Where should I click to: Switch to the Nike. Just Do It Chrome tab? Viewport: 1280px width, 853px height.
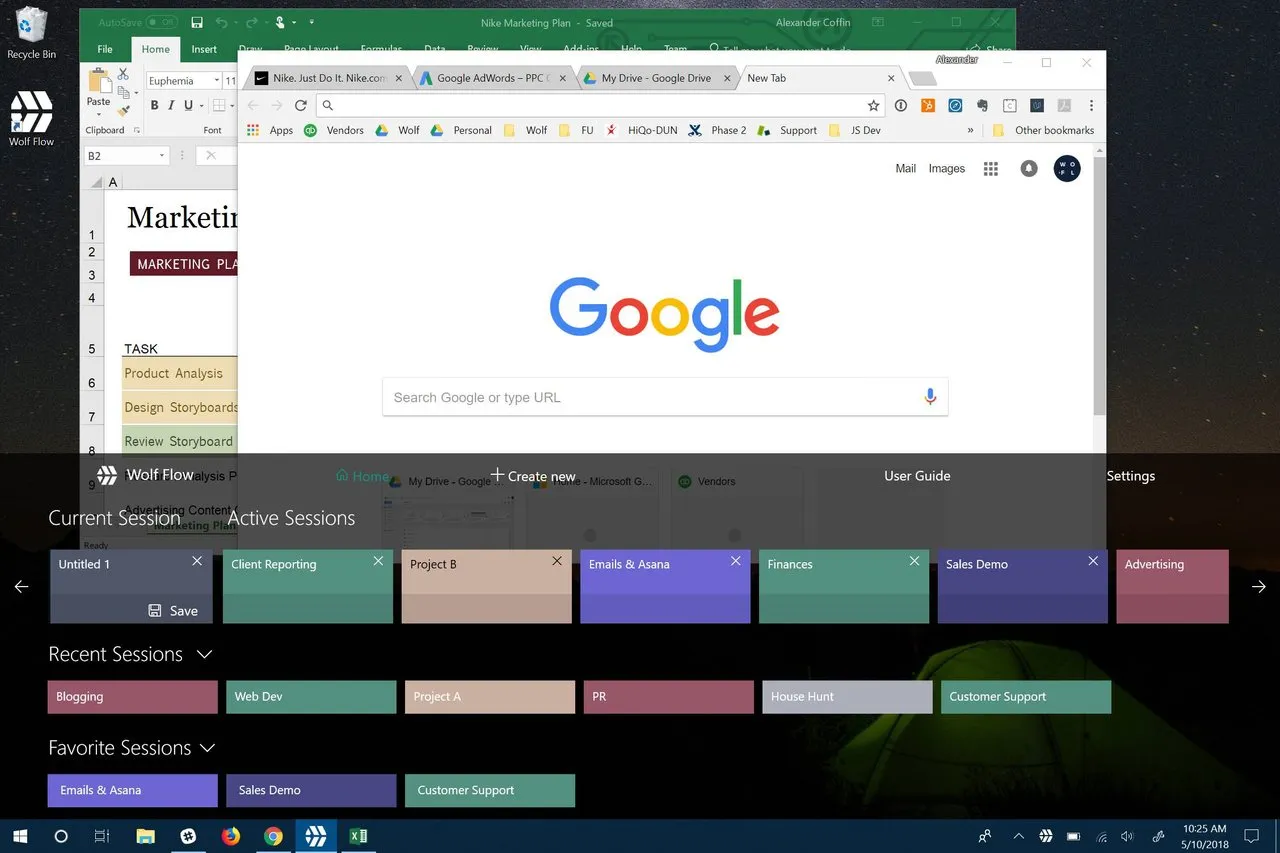click(x=330, y=78)
